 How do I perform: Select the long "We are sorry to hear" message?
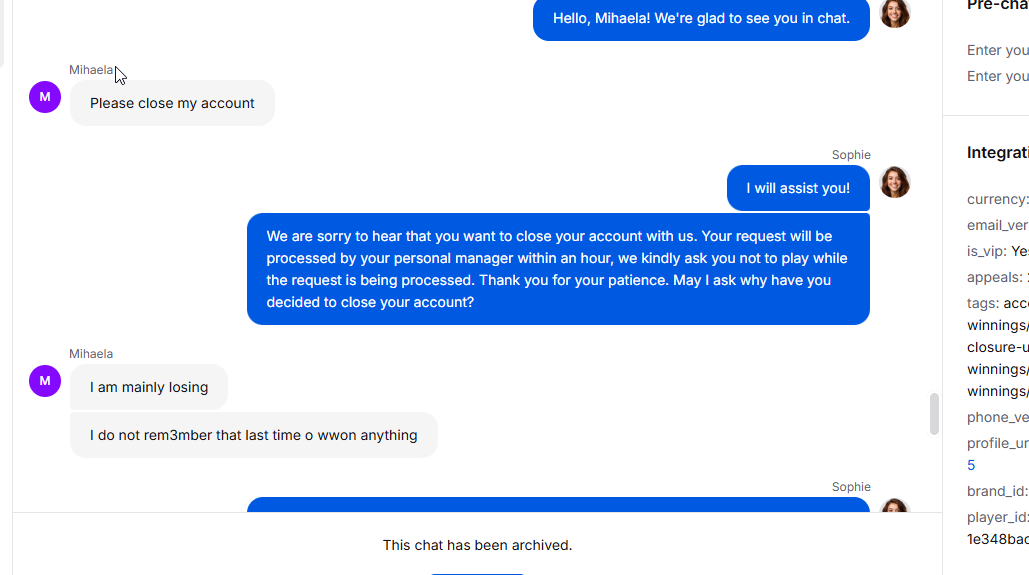pyautogui.click(x=558, y=269)
